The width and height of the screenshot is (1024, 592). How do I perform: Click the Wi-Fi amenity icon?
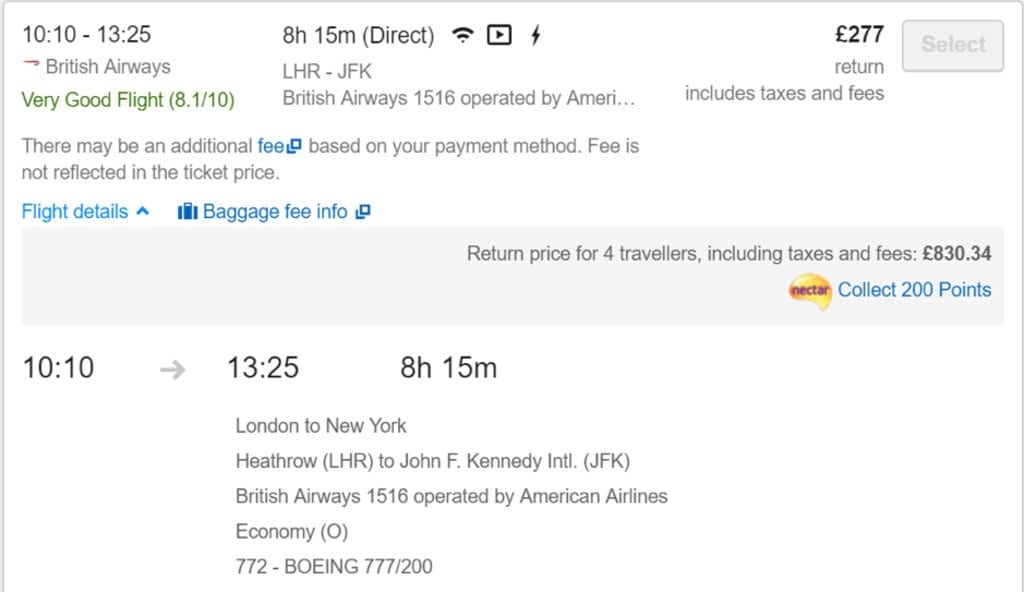462,35
